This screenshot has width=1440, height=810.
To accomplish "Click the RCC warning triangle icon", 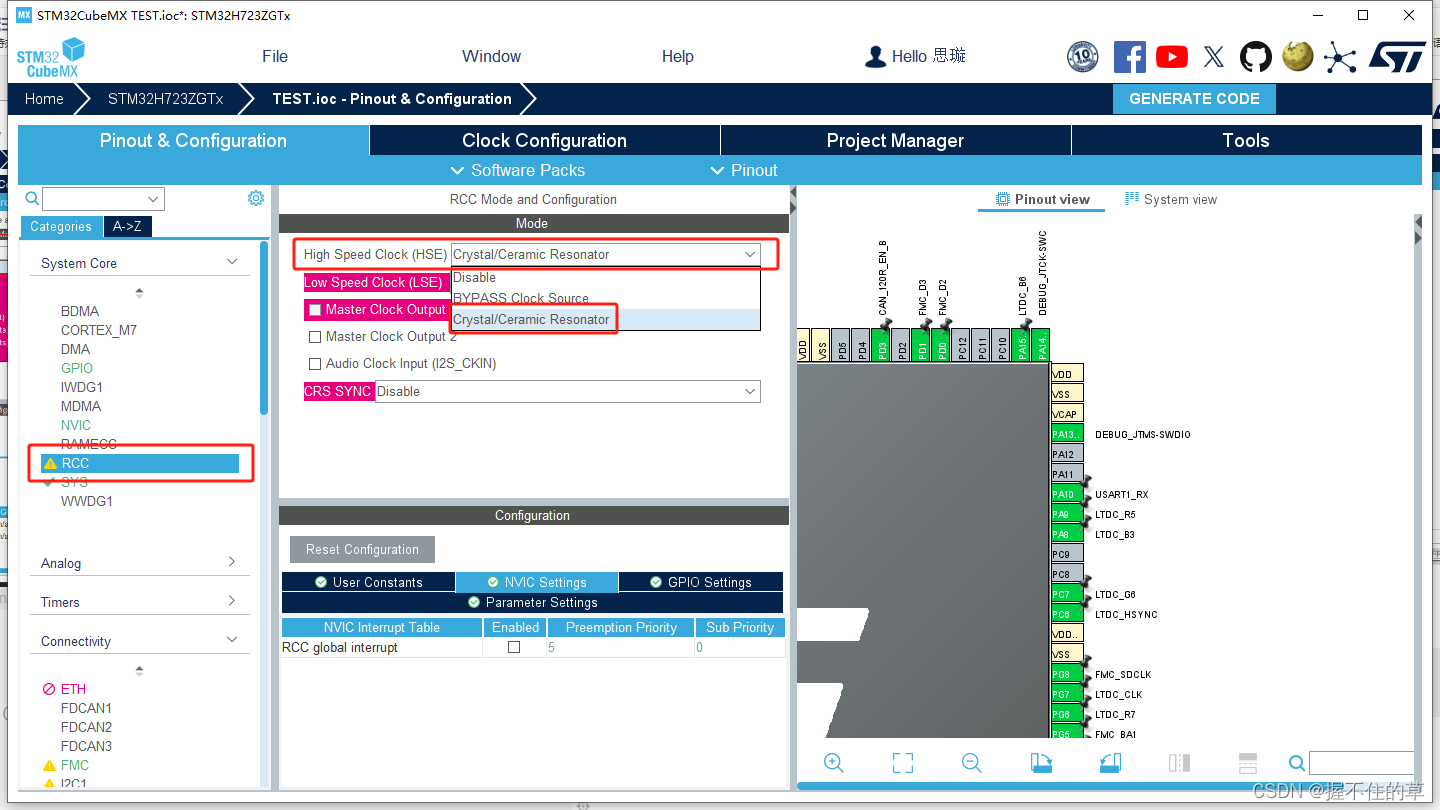I will click(x=50, y=464).
